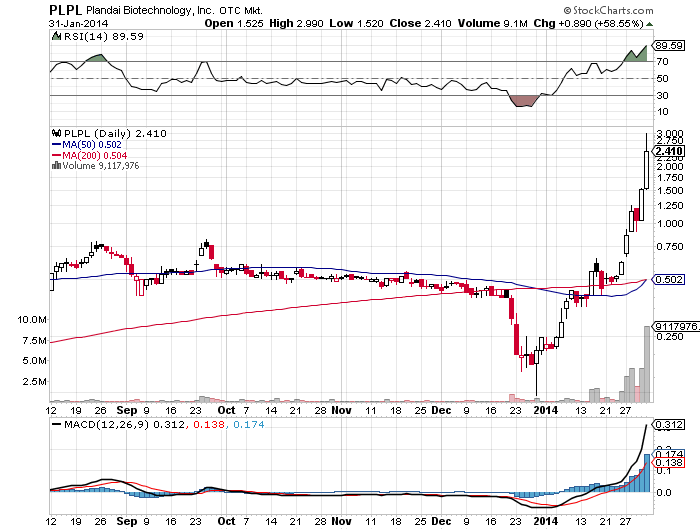The width and height of the screenshot is (700, 530).
Task: Click the 'Volume 9,117,976' legend text
Action: [x=101, y=166]
